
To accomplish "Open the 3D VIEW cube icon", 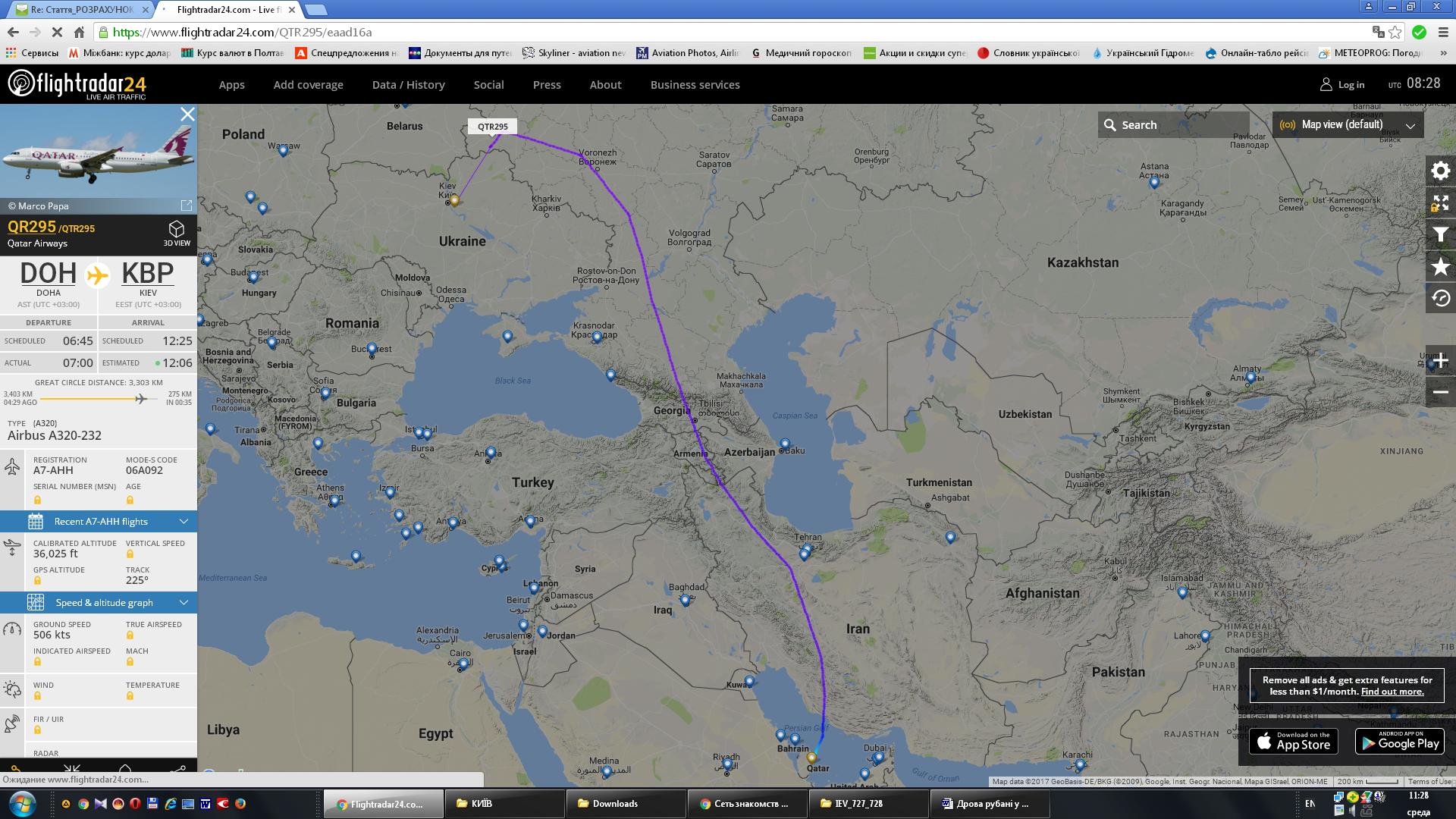I will pos(177,231).
